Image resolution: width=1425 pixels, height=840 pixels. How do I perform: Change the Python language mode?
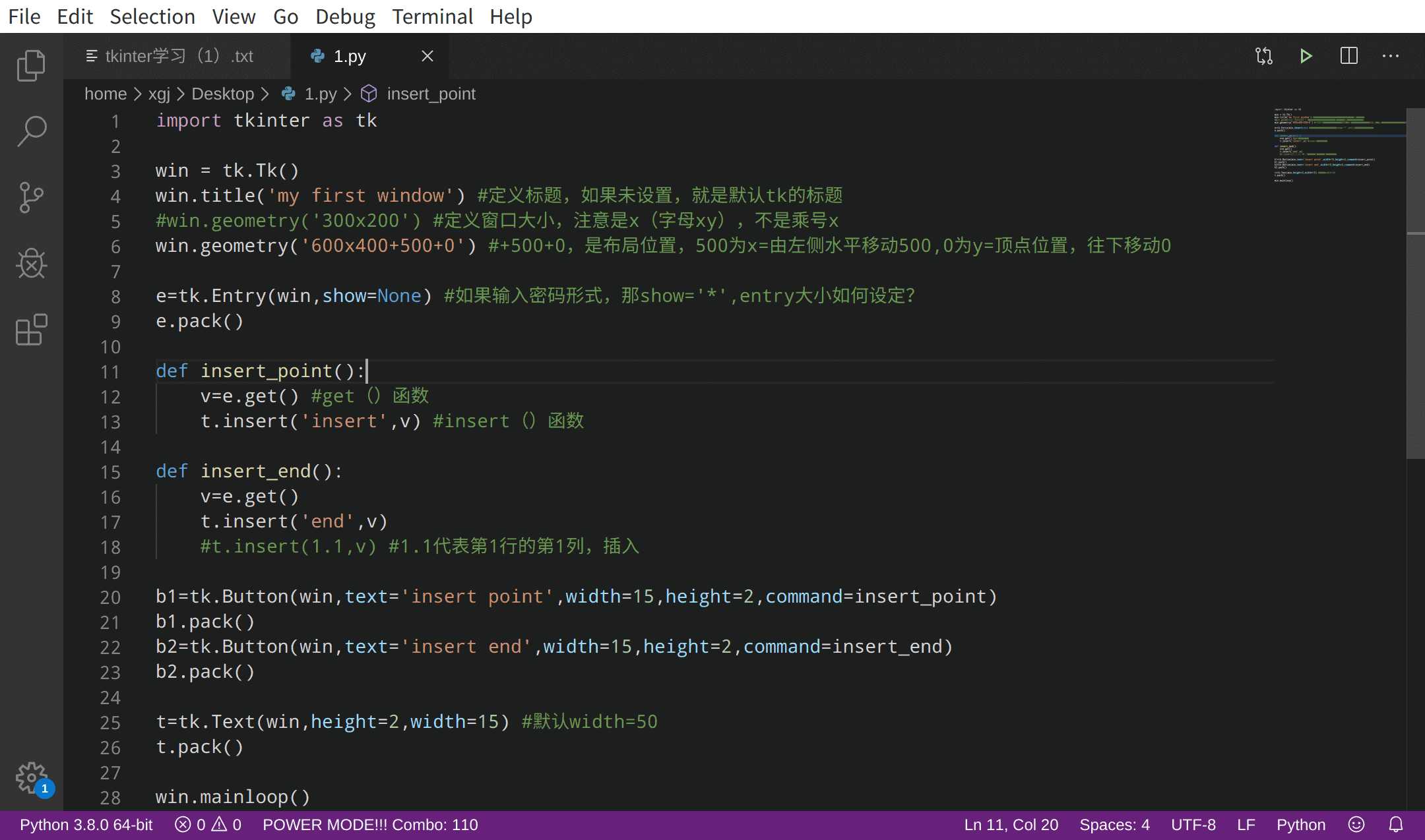click(x=1300, y=825)
